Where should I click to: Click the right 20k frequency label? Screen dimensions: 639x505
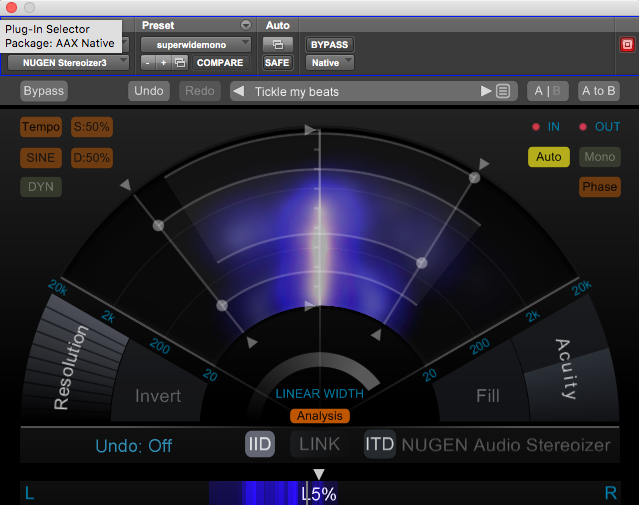pyautogui.click(x=582, y=287)
